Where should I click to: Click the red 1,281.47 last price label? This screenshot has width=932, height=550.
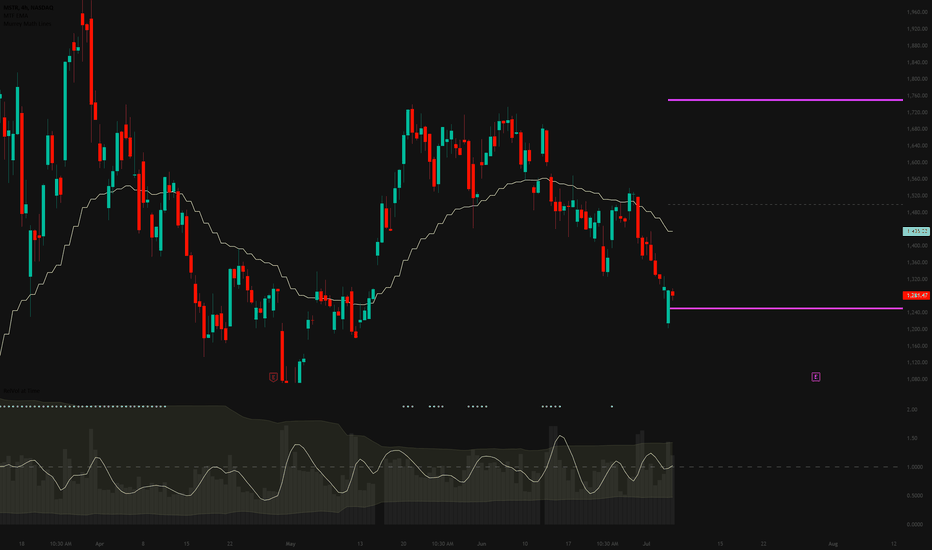click(916, 296)
